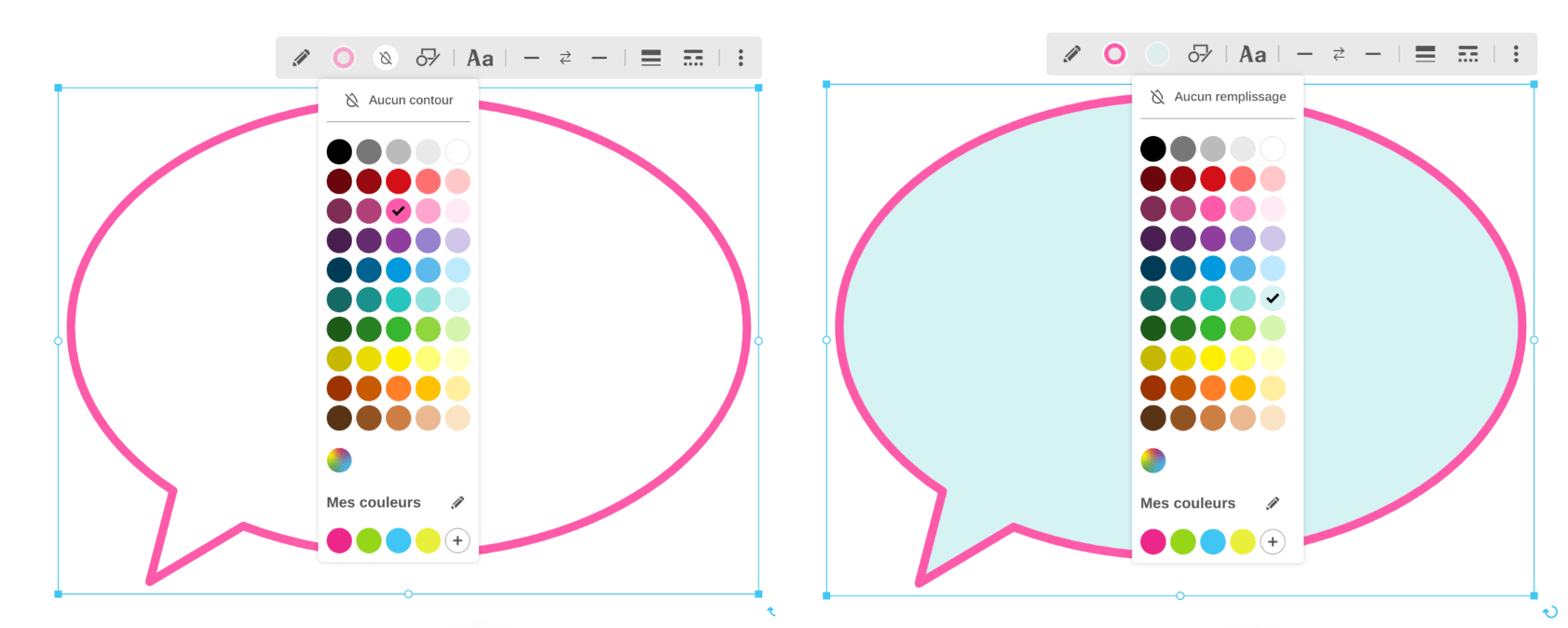The image size is (1568, 628).
Task: Select the checked pale cyan swatch in fill palette
Action: pyautogui.click(x=1273, y=298)
